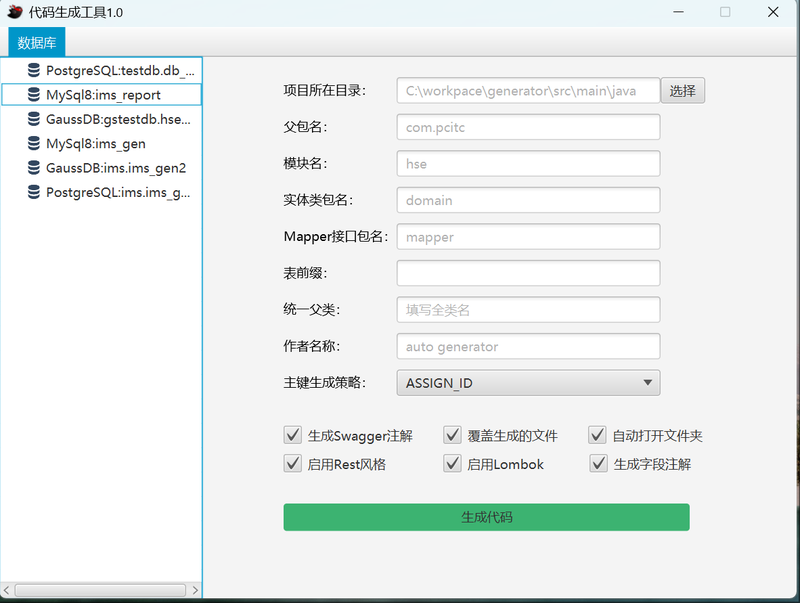Select the PostgreSQL:testdb.db connection row
Image resolution: width=800 pixels, height=603 pixels.
tap(102, 70)
